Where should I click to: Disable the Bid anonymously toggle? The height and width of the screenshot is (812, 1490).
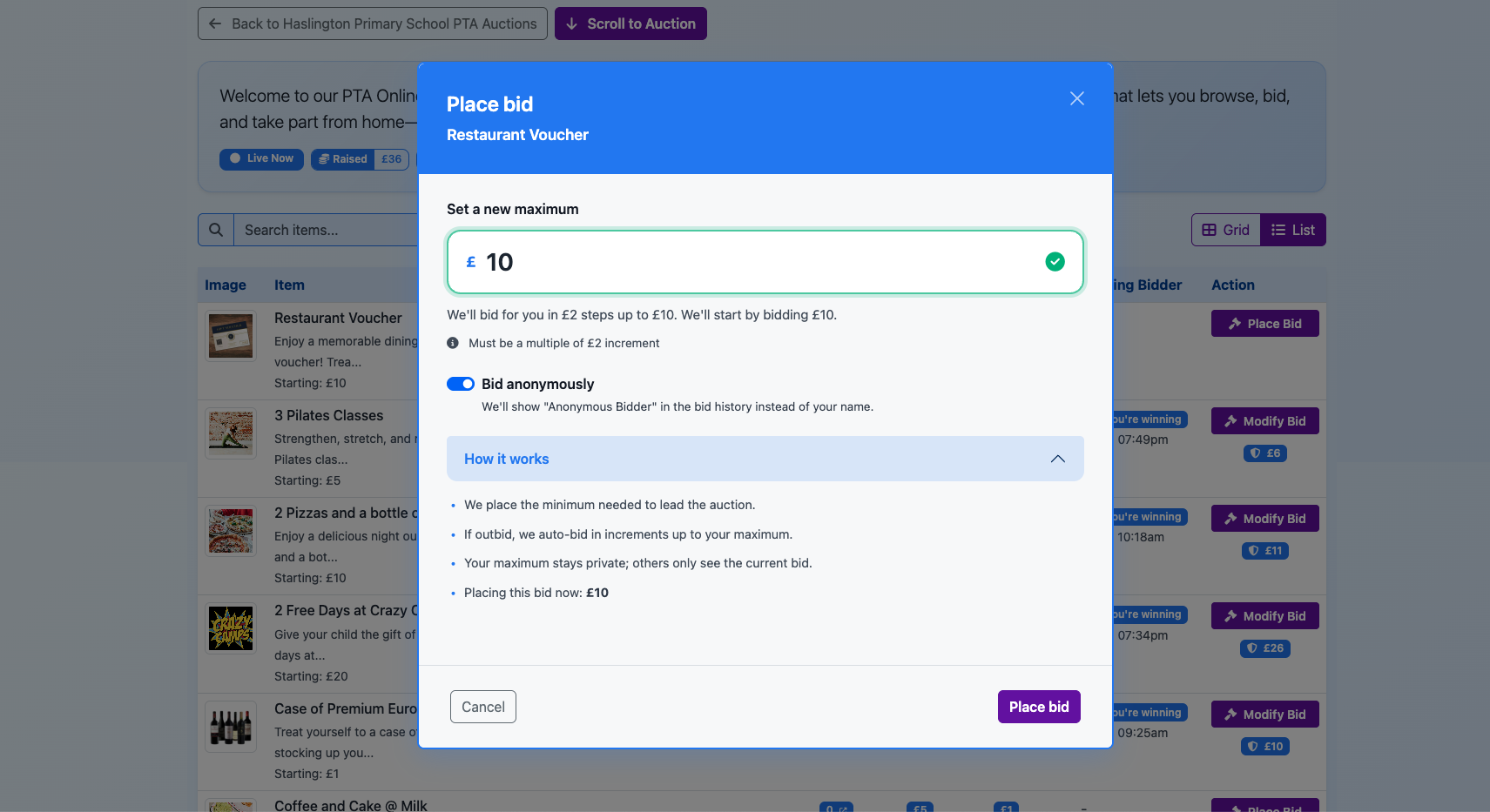click(x=461, y=384)
